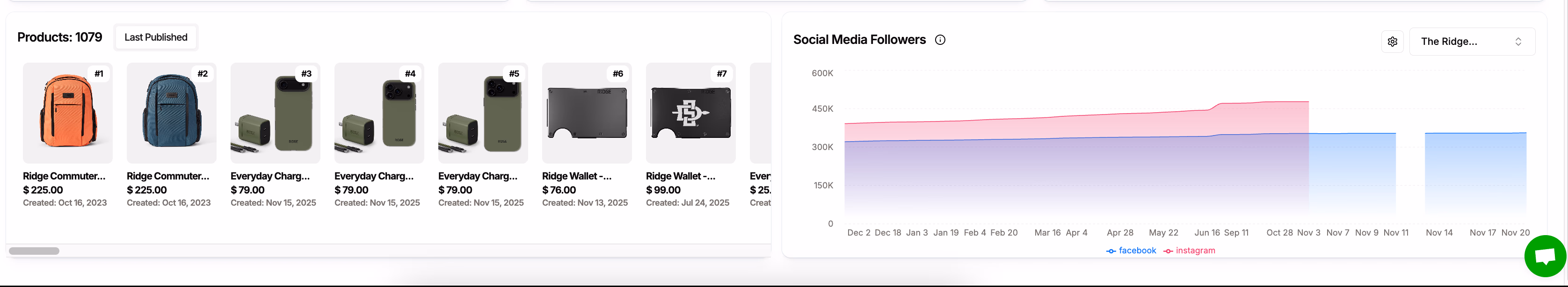1568x287 pixels.
Task: Click the info icon beside Social Media Followers
Action: pos(940,40)
